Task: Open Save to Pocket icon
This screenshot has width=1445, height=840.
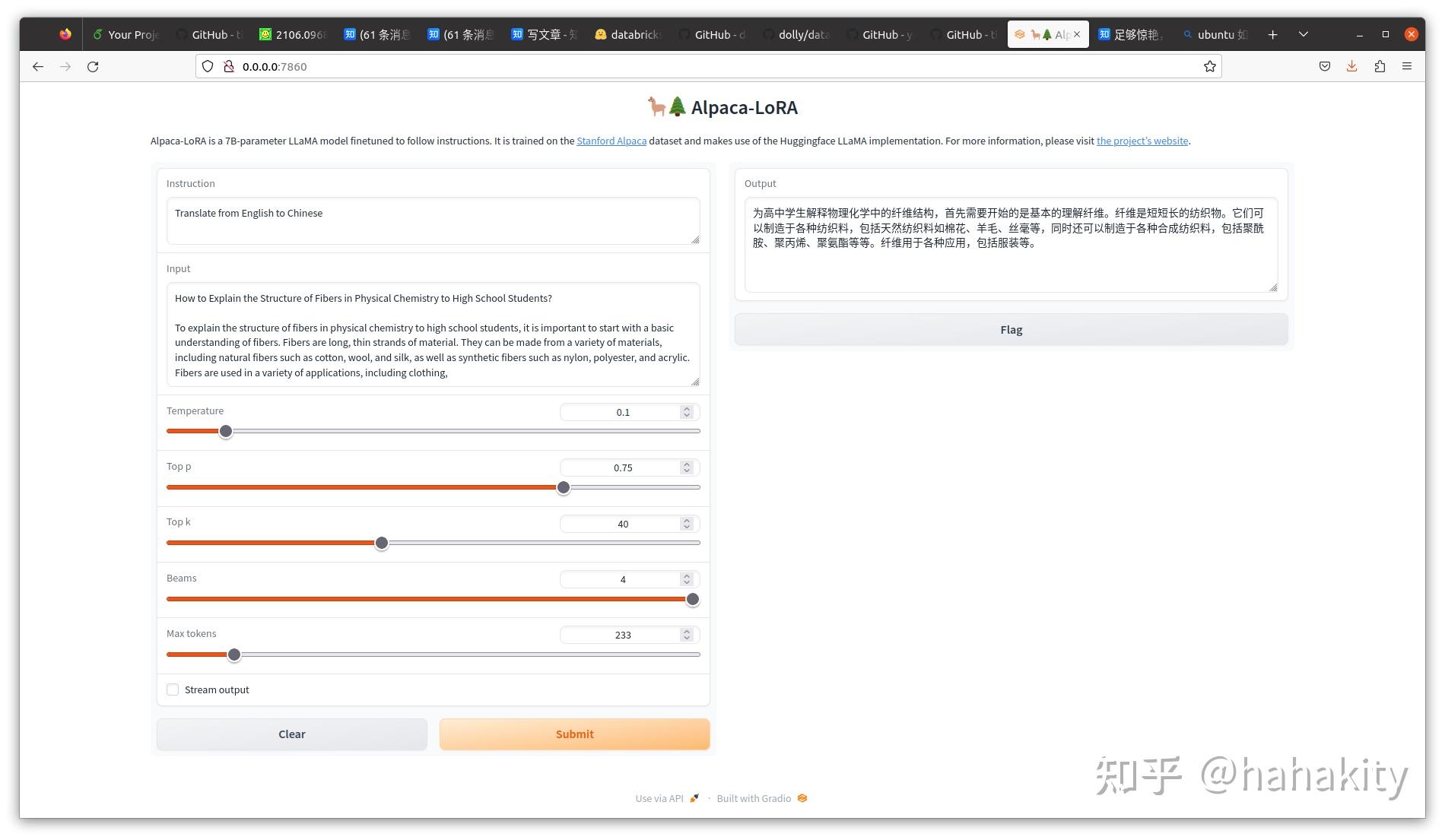Action: pyautogui.click(x=1325, y=67)
